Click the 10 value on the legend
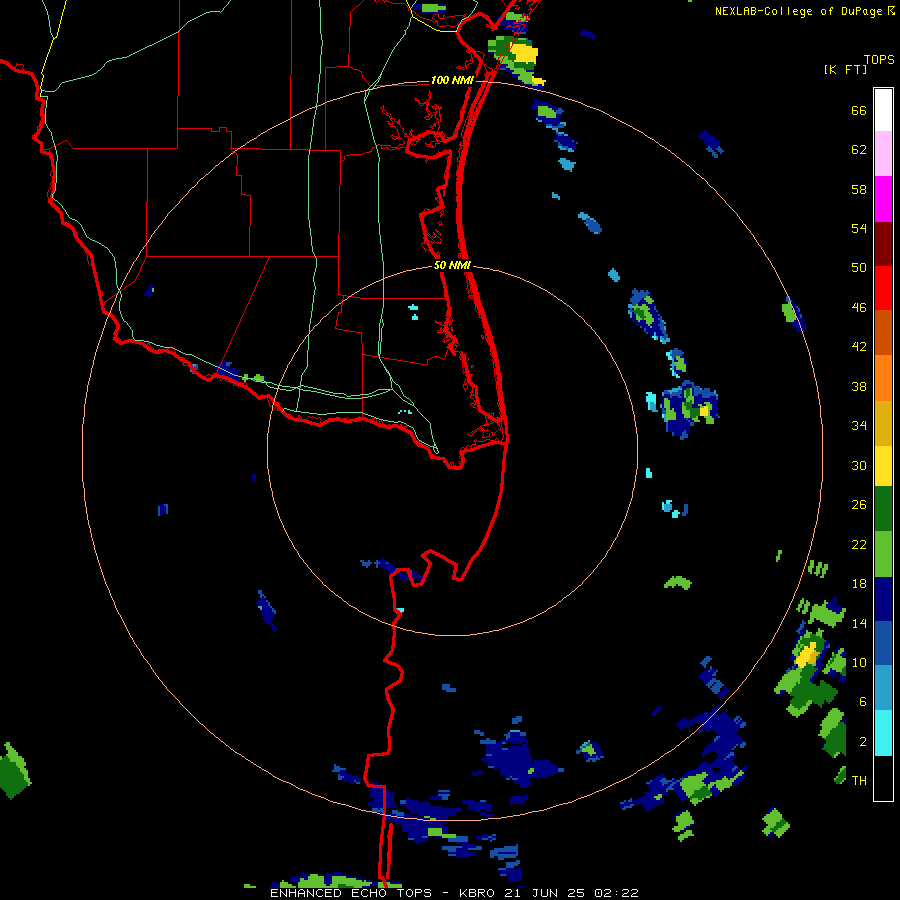 (x=859, y=662)
